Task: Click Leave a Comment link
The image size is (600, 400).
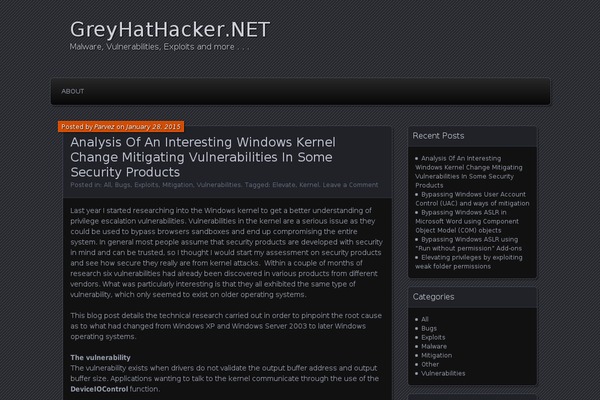Action: point(350,185)
